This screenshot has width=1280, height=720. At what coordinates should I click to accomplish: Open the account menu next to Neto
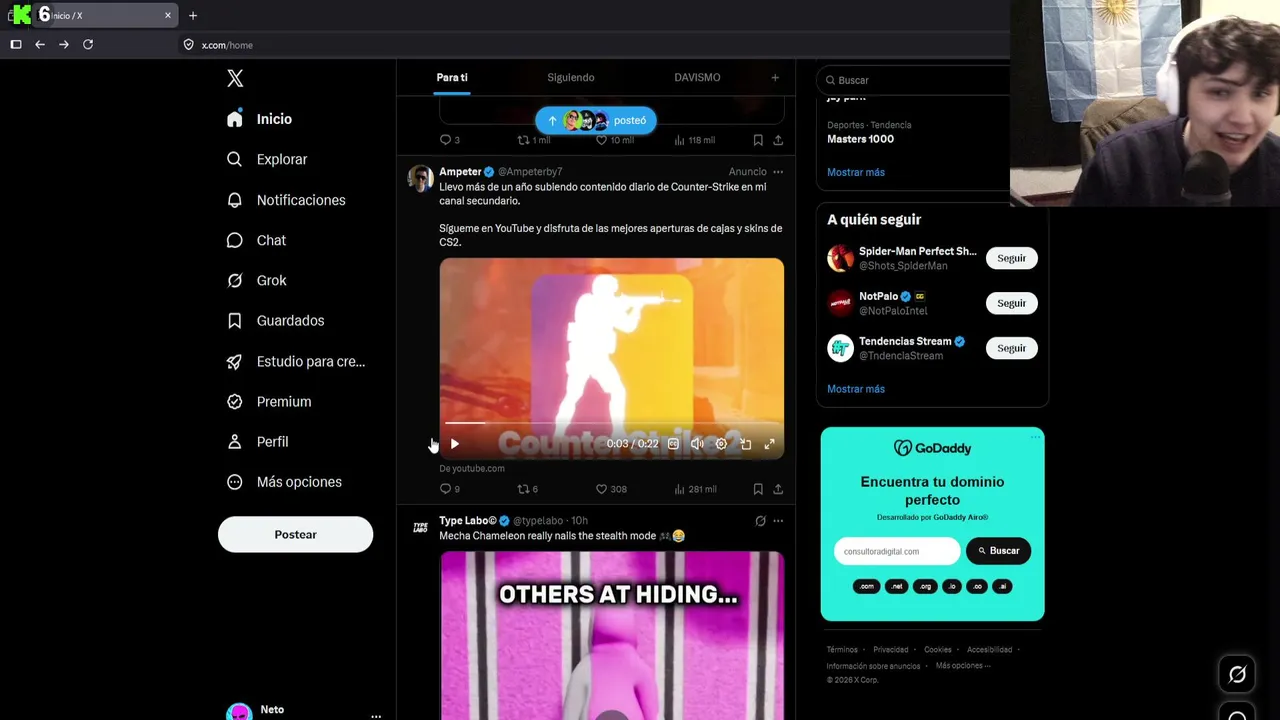(376, 716)
